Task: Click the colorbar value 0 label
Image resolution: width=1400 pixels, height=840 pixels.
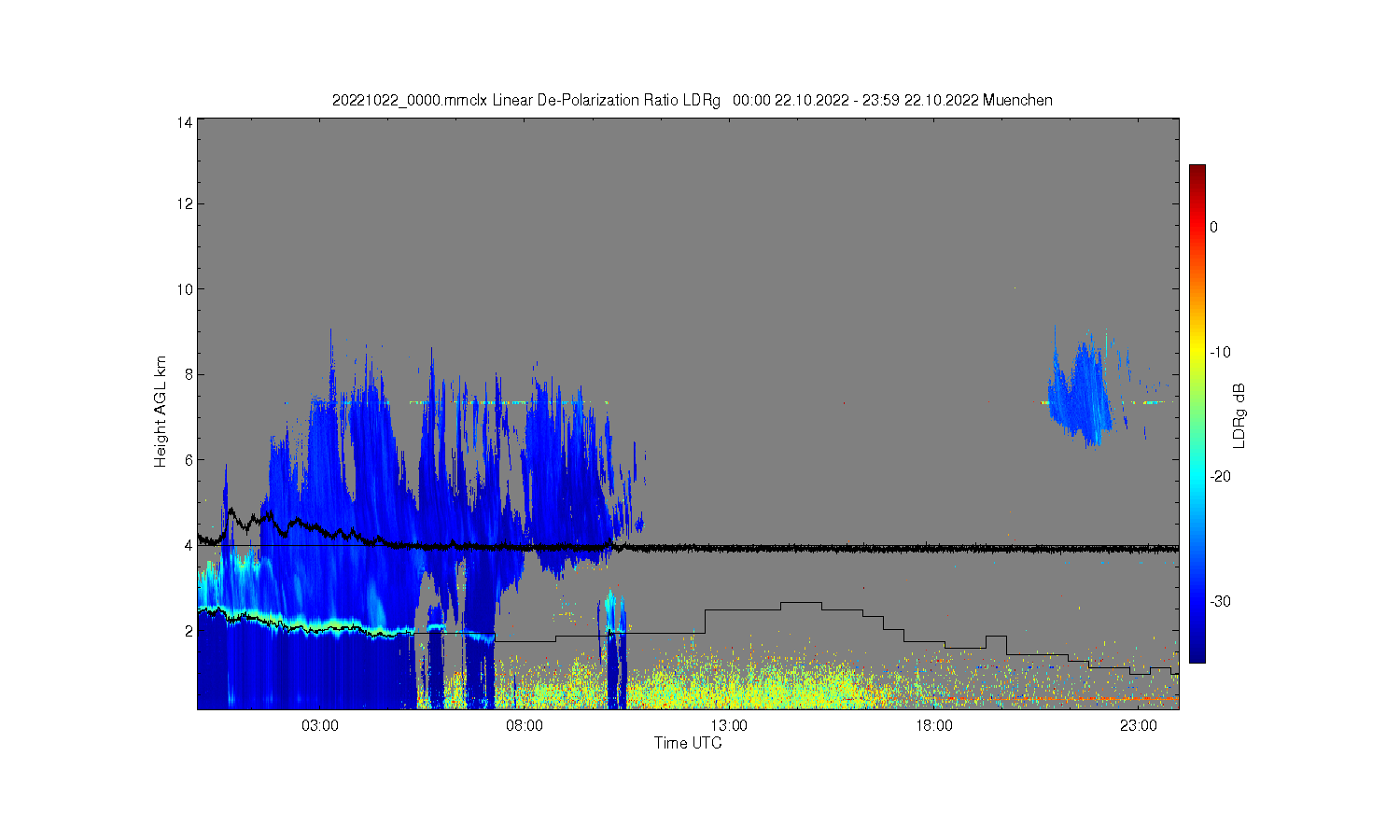Action: (1213, 227)
